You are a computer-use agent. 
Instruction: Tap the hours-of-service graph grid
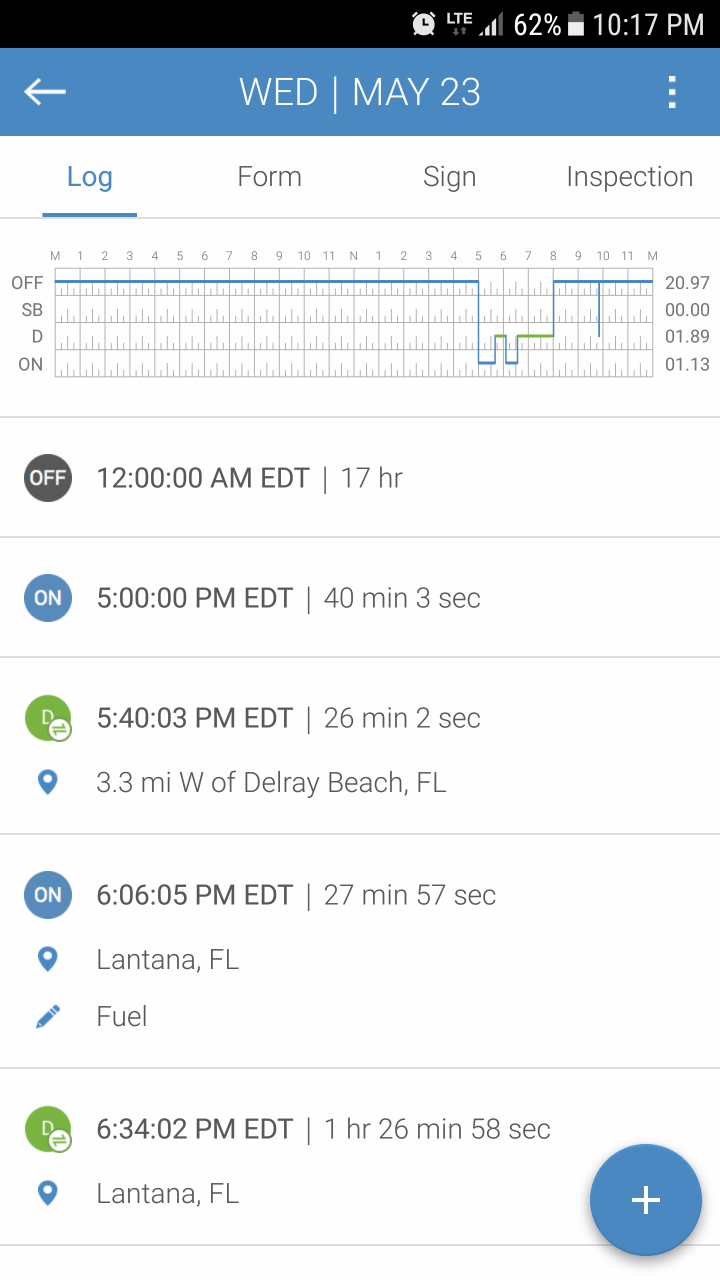pos(300,322)
